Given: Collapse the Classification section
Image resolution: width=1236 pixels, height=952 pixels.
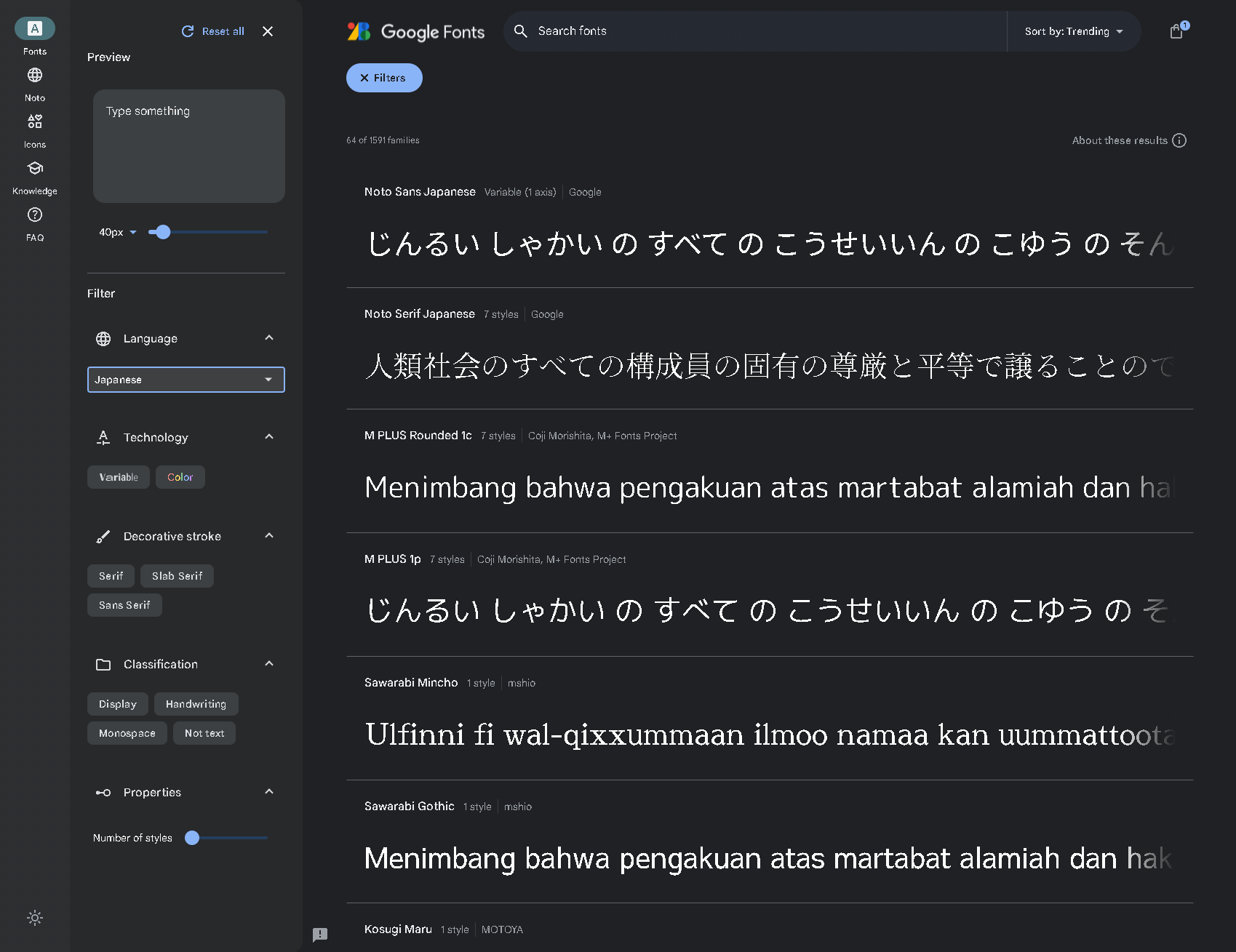Looking at the screenshot, I should tap(269, 664).
